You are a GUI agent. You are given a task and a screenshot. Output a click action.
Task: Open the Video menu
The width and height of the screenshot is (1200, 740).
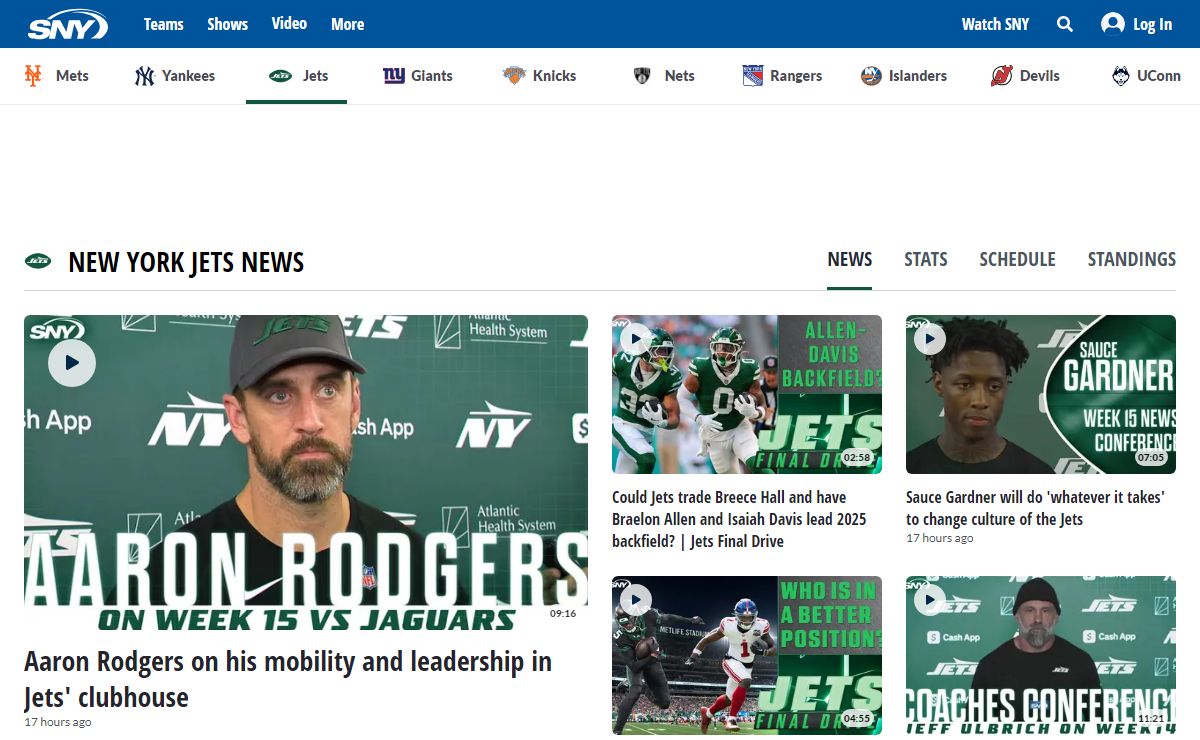pos(289,24)
